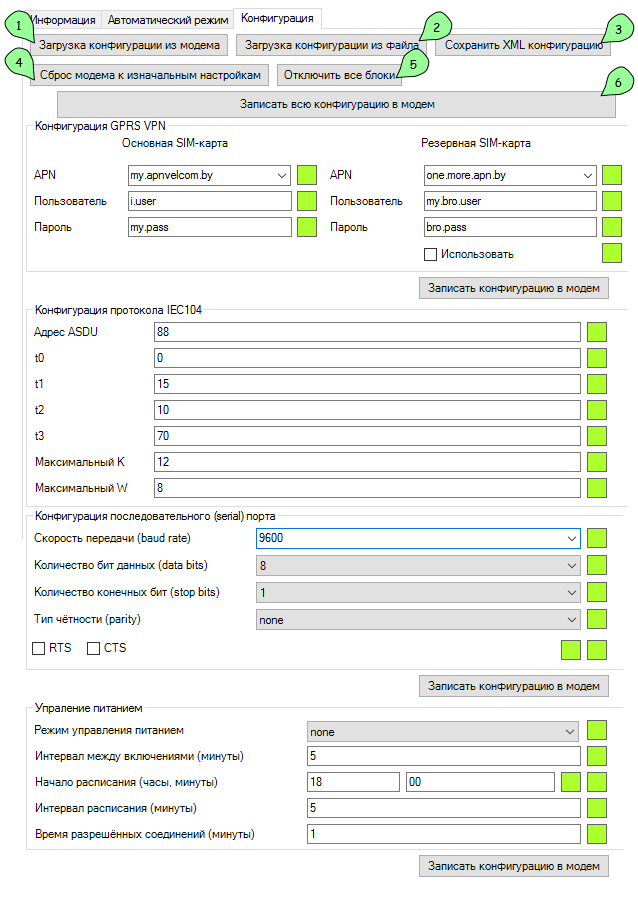Click Загрузка конфигурации из модема button
The width and height of the screenshot is (638, 918).
coord(129,45)
